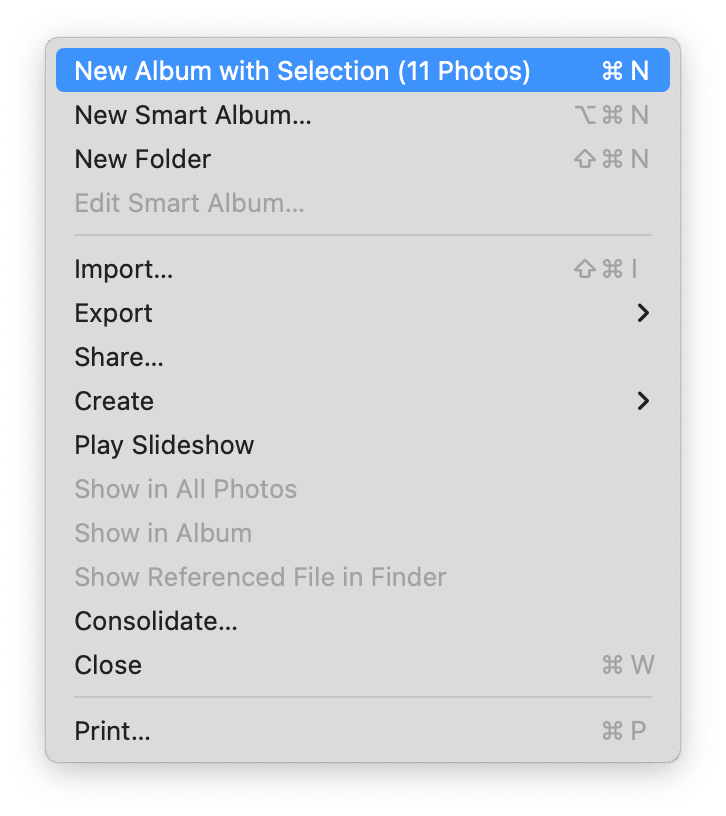Click the greyed Edit Smart Album… item
Screen dimensions: 726x816
coord(189,203)
